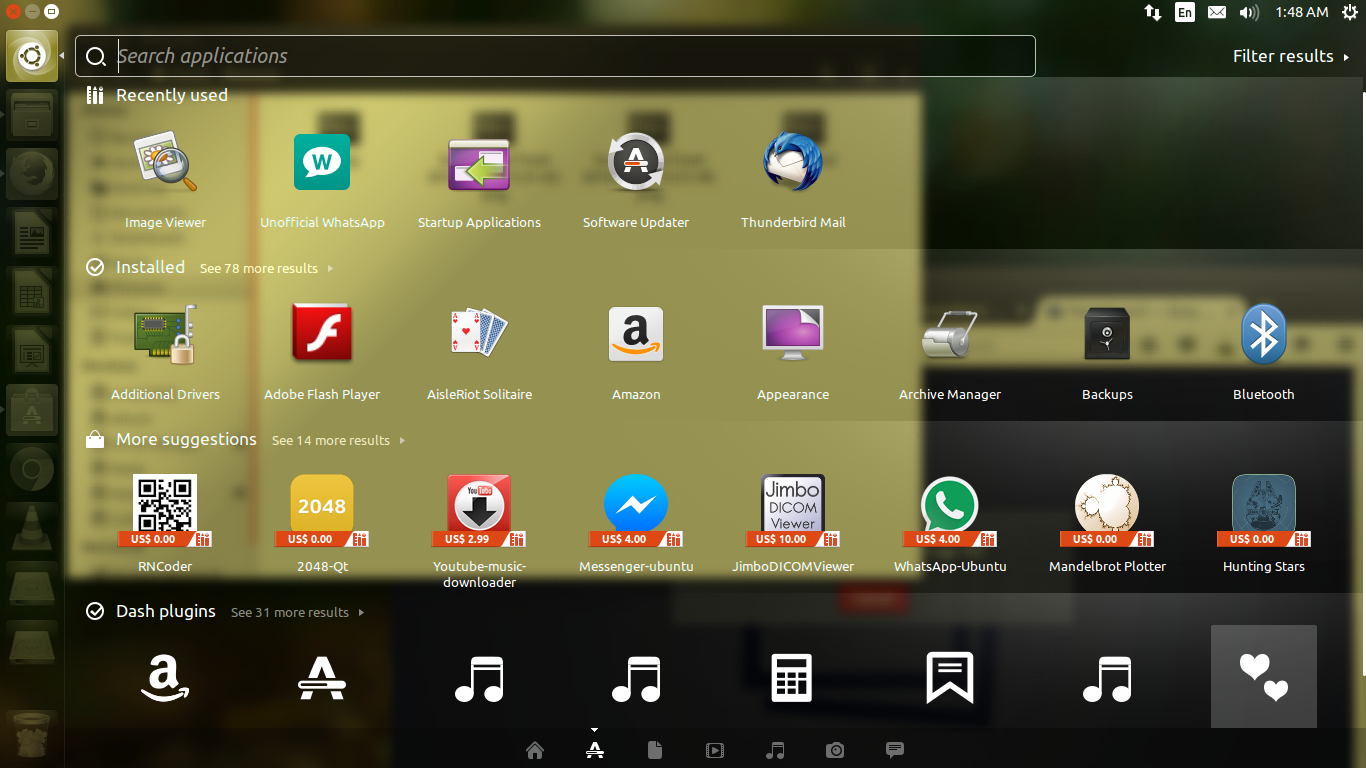Select Messenger-ubuntu suggestion

(x=636, y=524)
